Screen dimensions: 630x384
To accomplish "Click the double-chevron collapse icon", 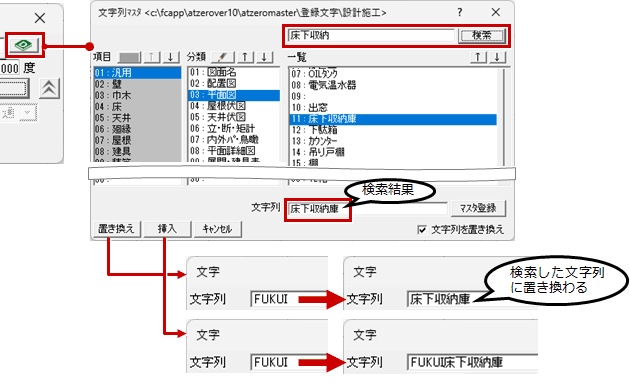I will [x=49, y=88].
